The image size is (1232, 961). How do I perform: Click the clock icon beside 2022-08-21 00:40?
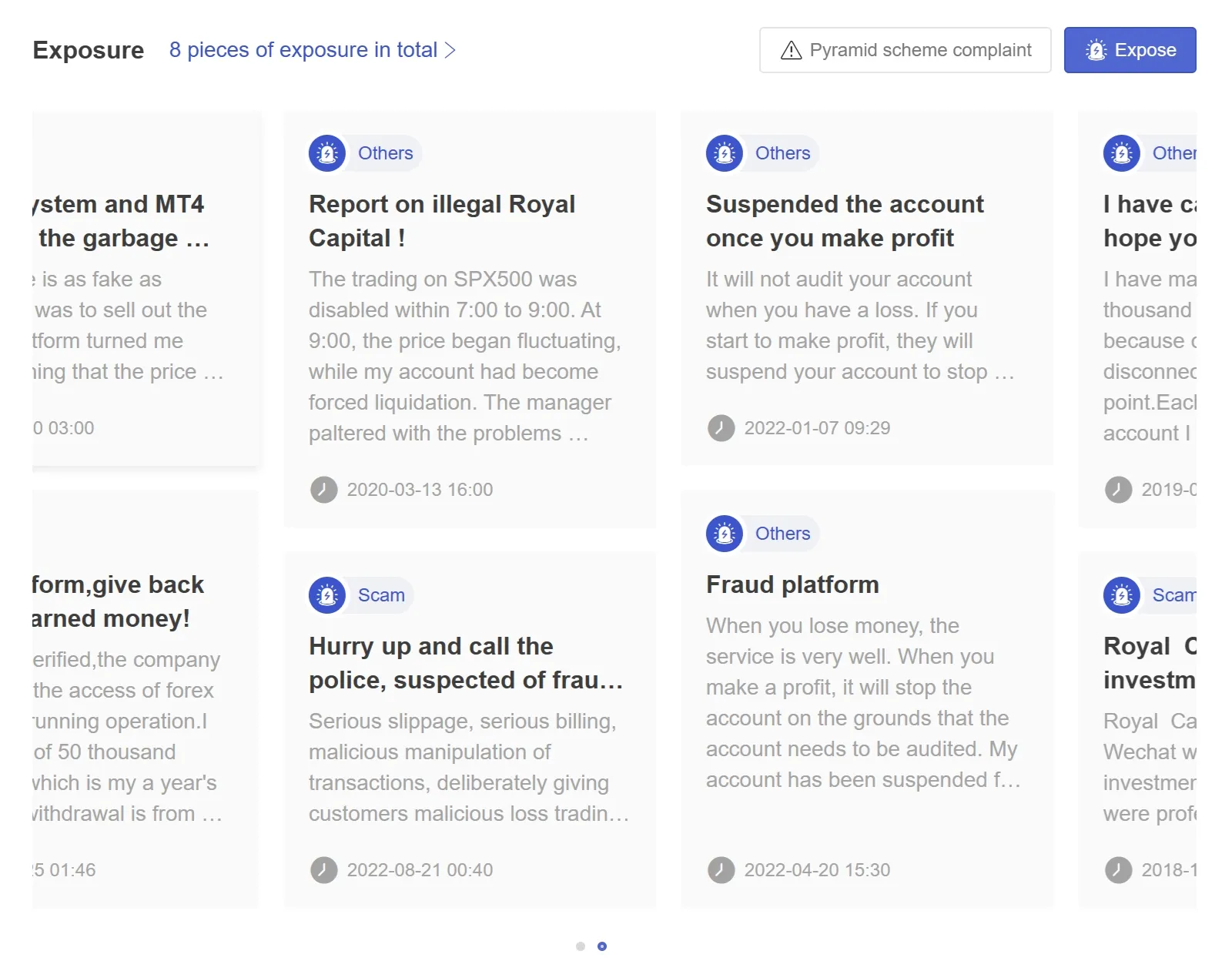click(324, 870)
